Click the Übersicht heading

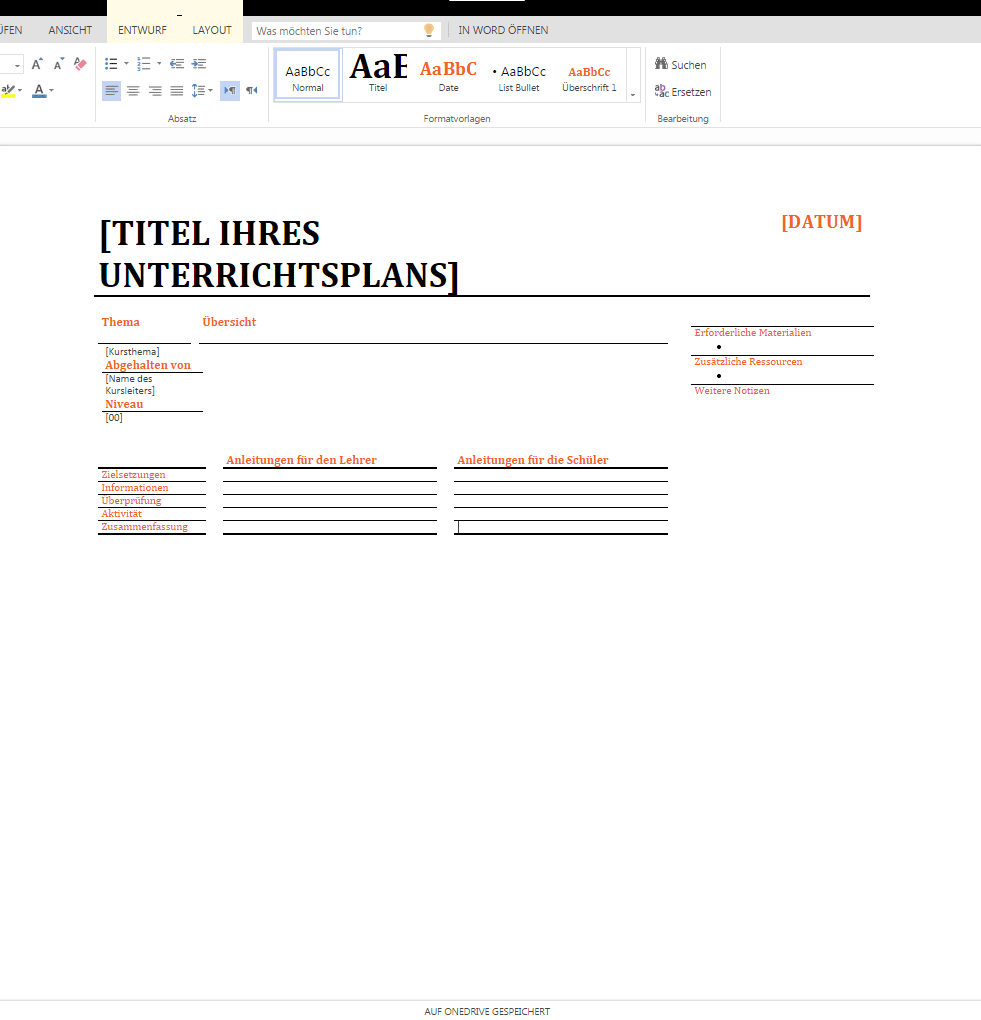click(x=229, y=322)
